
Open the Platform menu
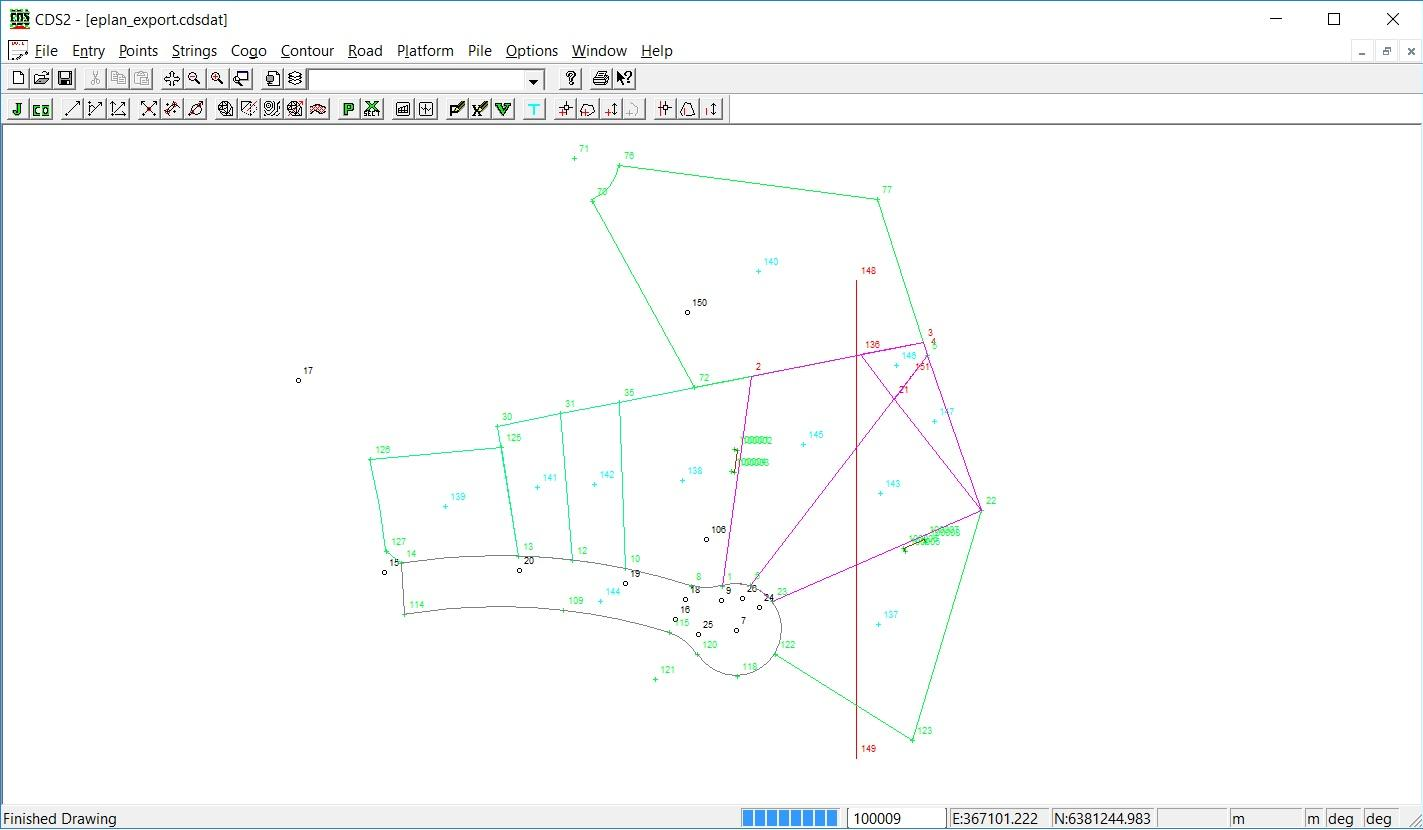[425, 51]
